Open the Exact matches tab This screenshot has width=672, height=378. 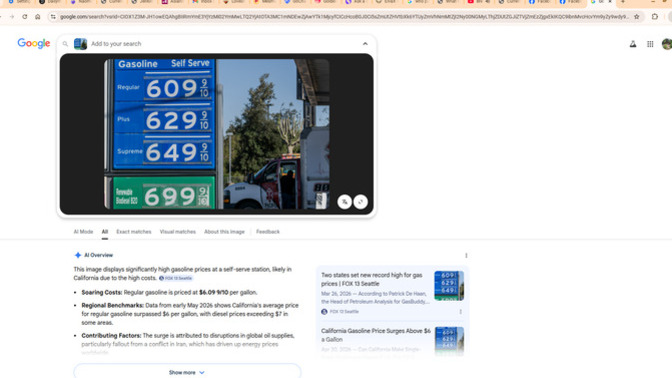coord(134,232)
